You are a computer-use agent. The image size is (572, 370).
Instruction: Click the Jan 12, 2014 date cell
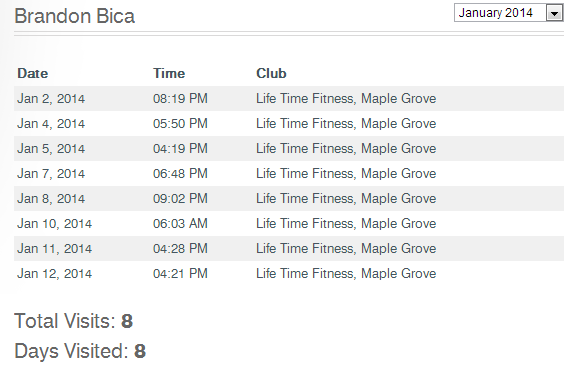click(x=54, y=274)
